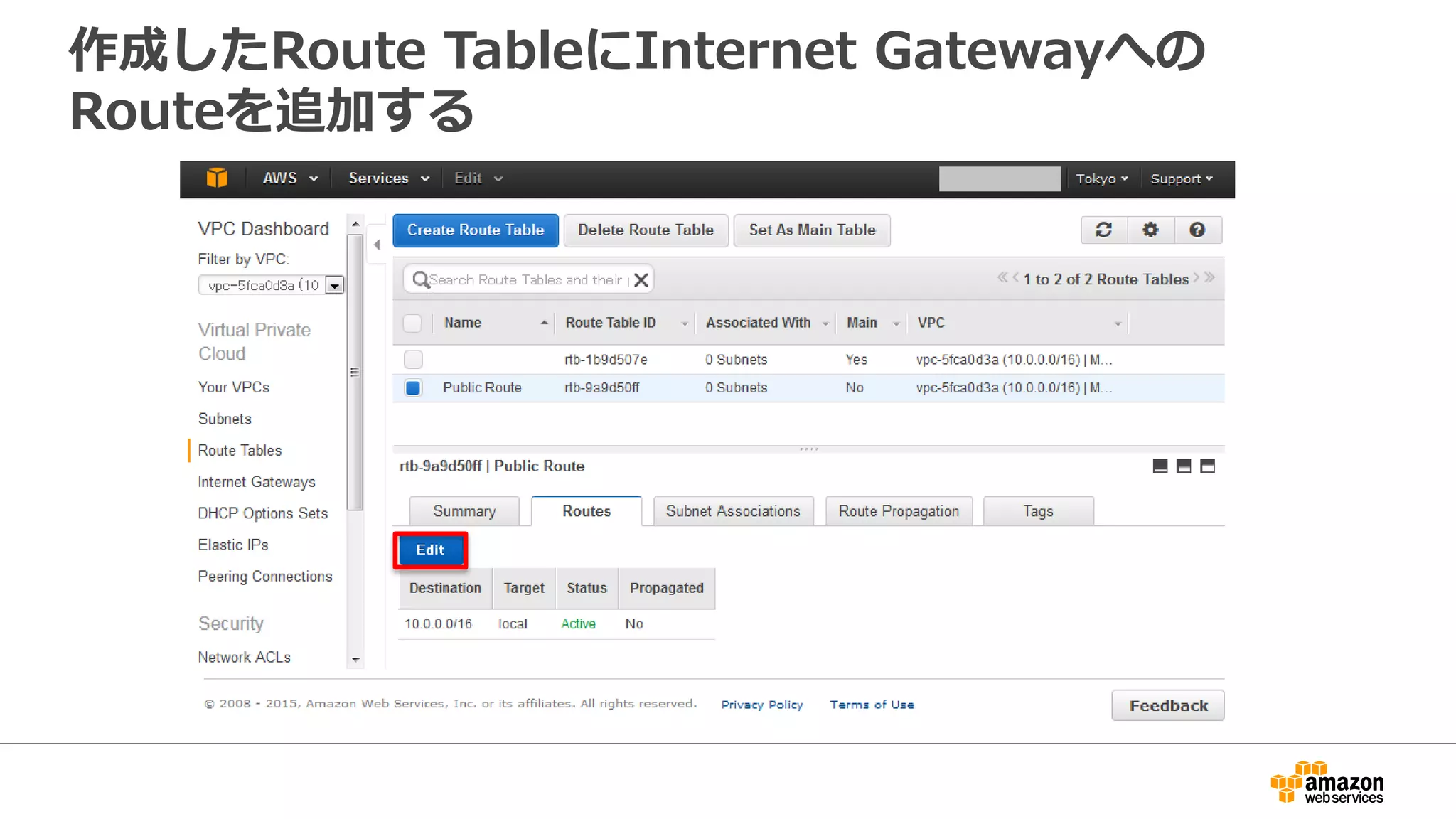Viewport: 1456px width, 819px height.
Task: Sort by the Name column
Action: (496, 323)
